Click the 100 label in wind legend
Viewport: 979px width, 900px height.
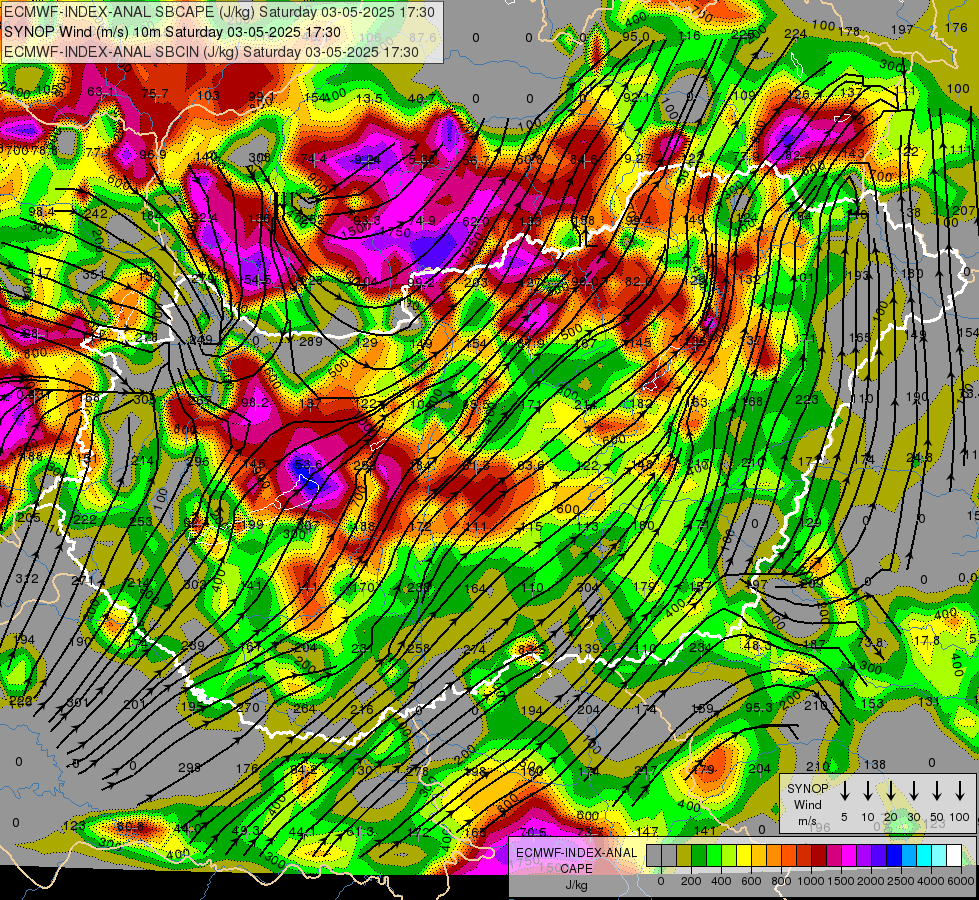[x=960, y=817]
